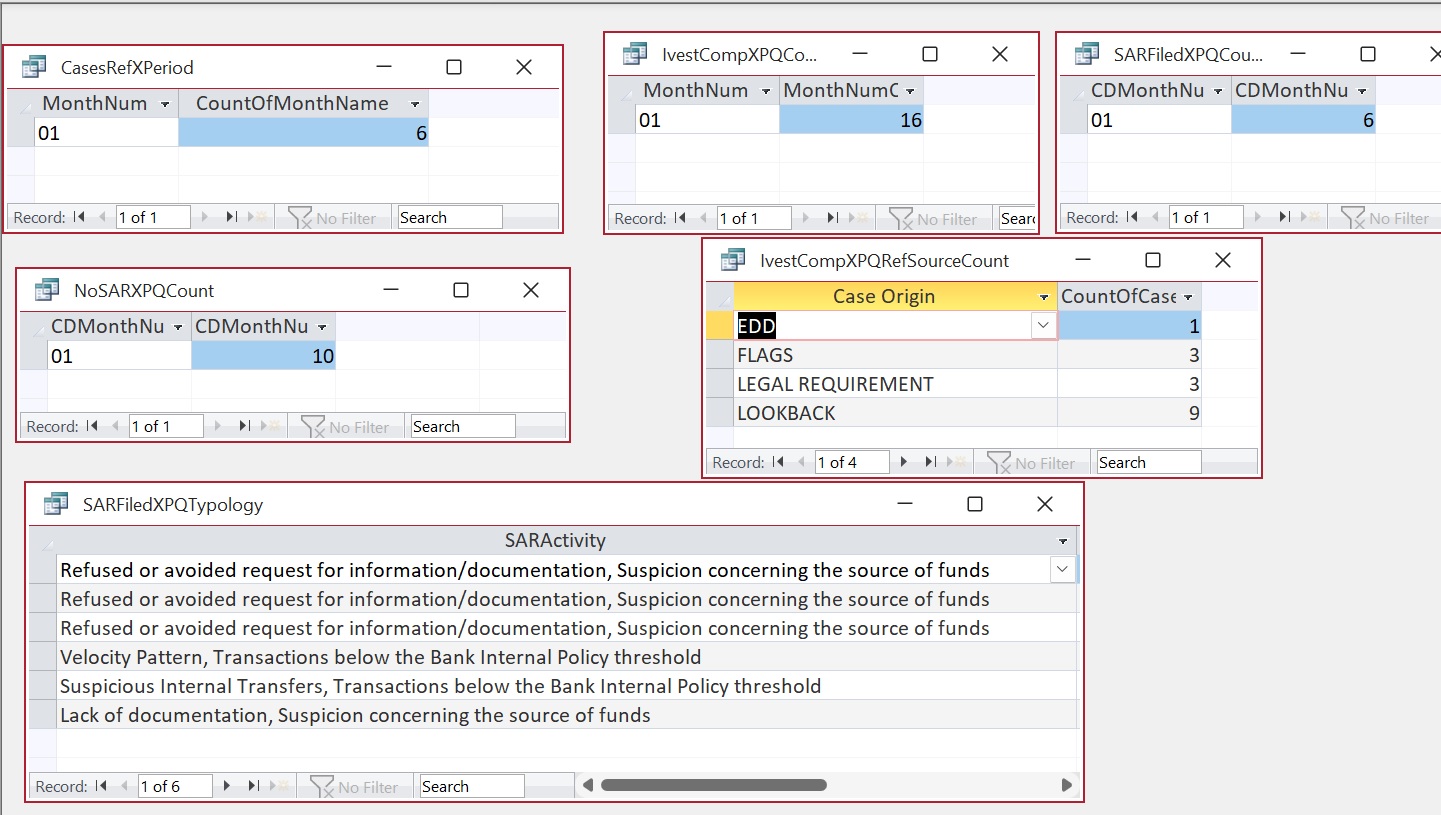The image size is (1441, 815).
Task: Select the LOOKBACK row cell
Action: 895,413
